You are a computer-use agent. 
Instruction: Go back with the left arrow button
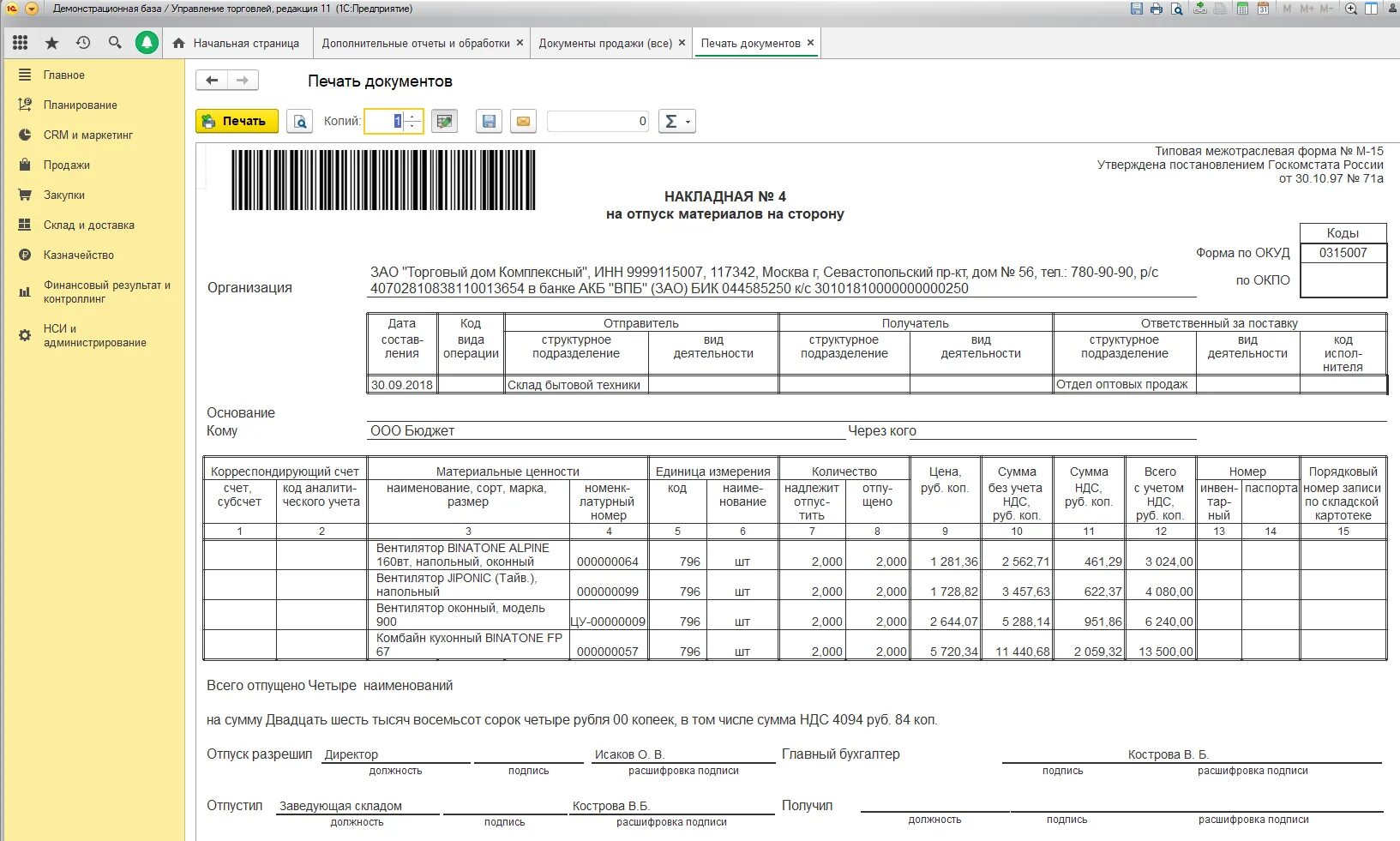(x=212, y=81)
